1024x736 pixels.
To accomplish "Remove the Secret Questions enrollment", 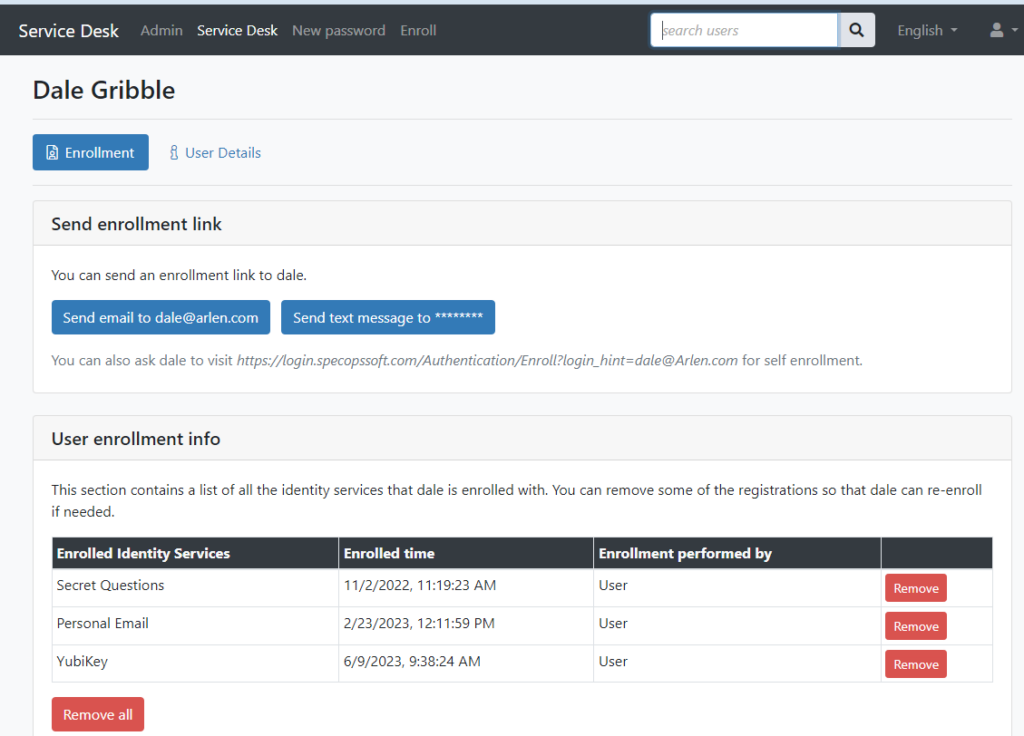I will (916, 588).
